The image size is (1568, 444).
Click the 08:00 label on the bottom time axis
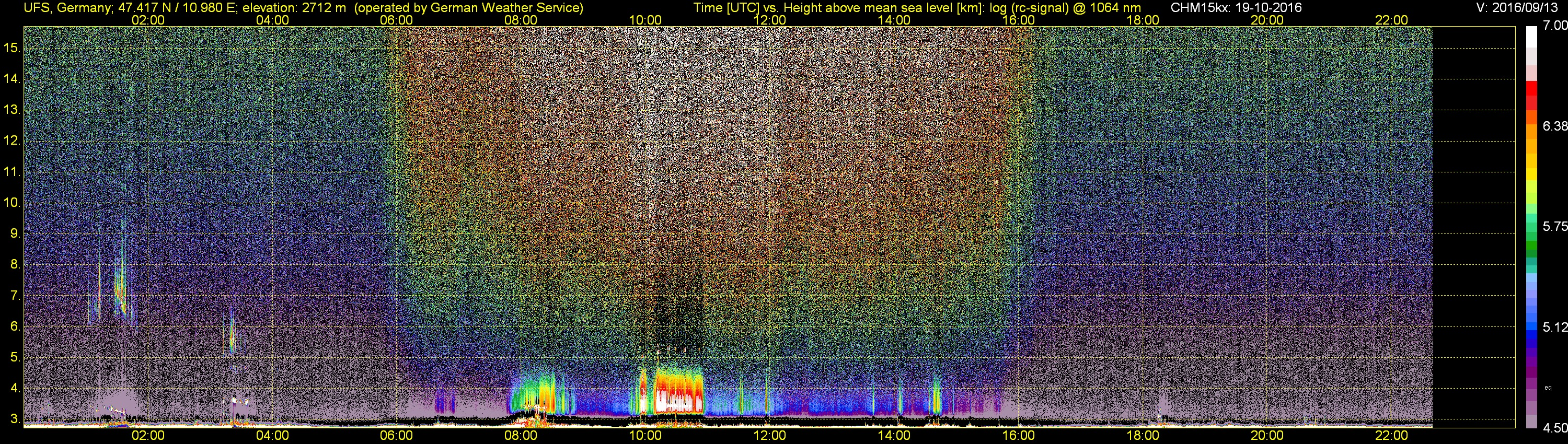[521, 436]
